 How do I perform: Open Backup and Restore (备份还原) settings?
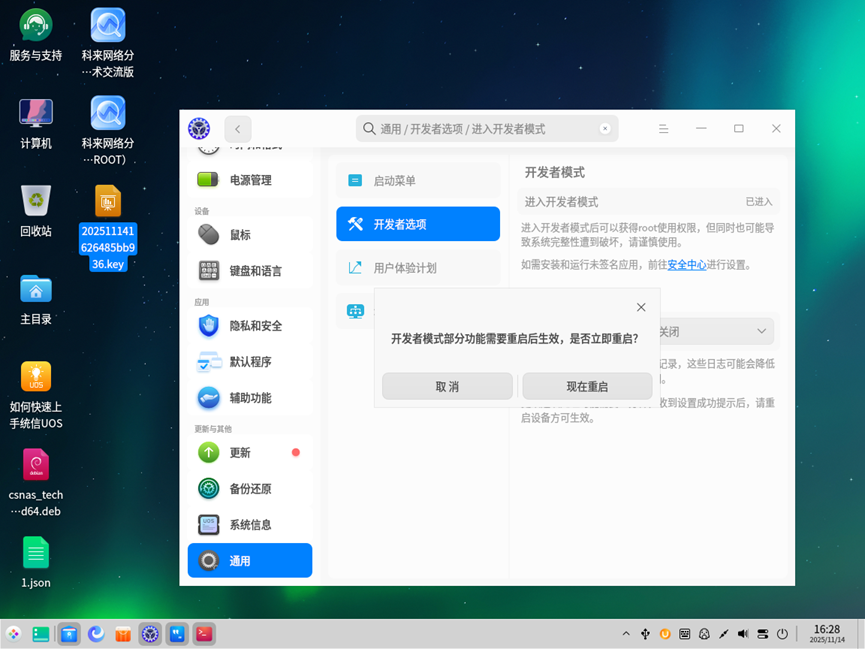click(248, 488)
